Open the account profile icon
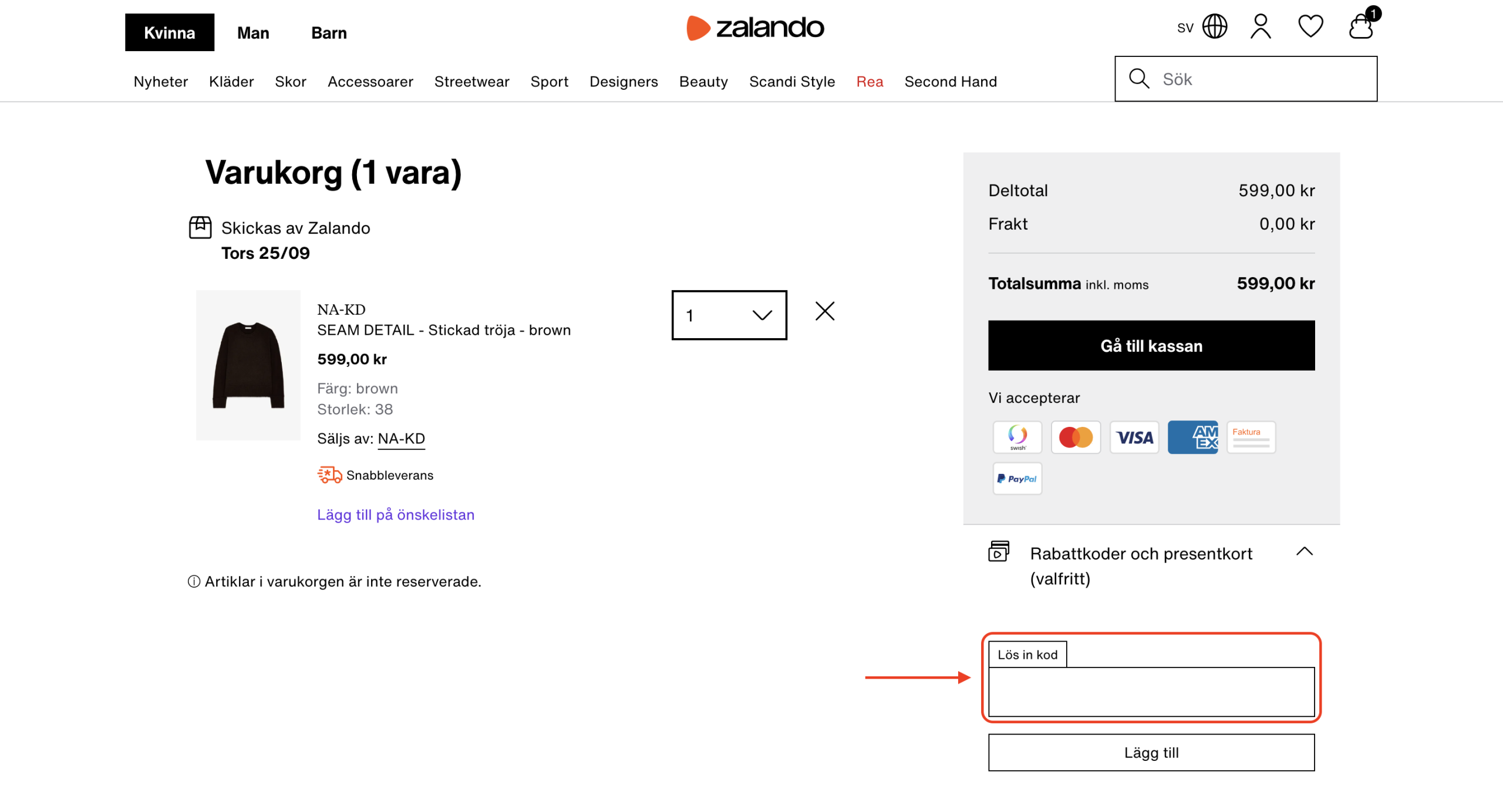The image size is (1503, 812). click(1261, 27)
